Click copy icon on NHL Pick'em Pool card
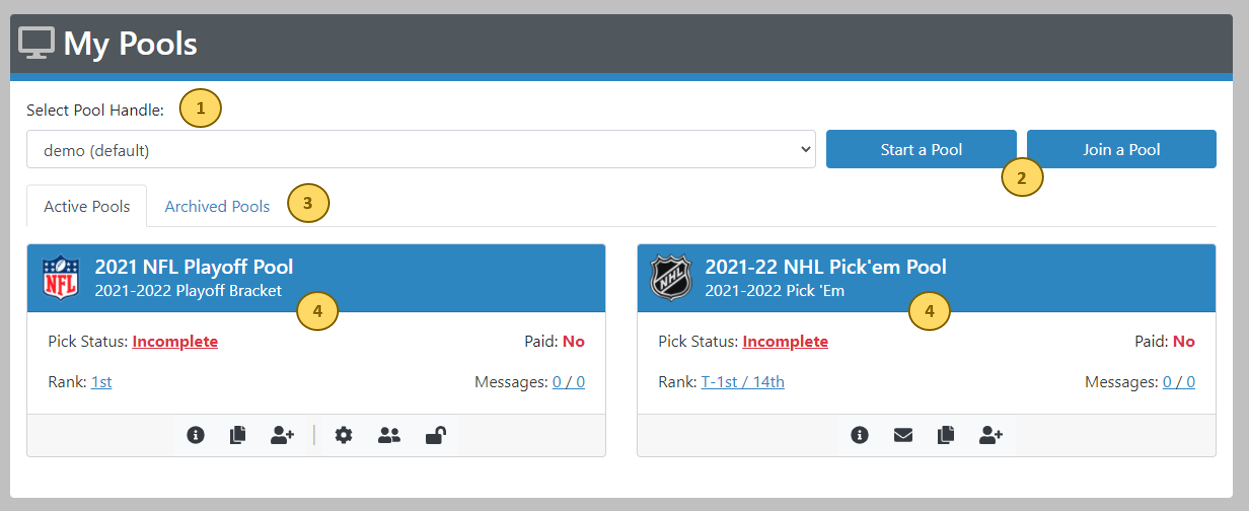1249x511 pixels. (946, 436)
